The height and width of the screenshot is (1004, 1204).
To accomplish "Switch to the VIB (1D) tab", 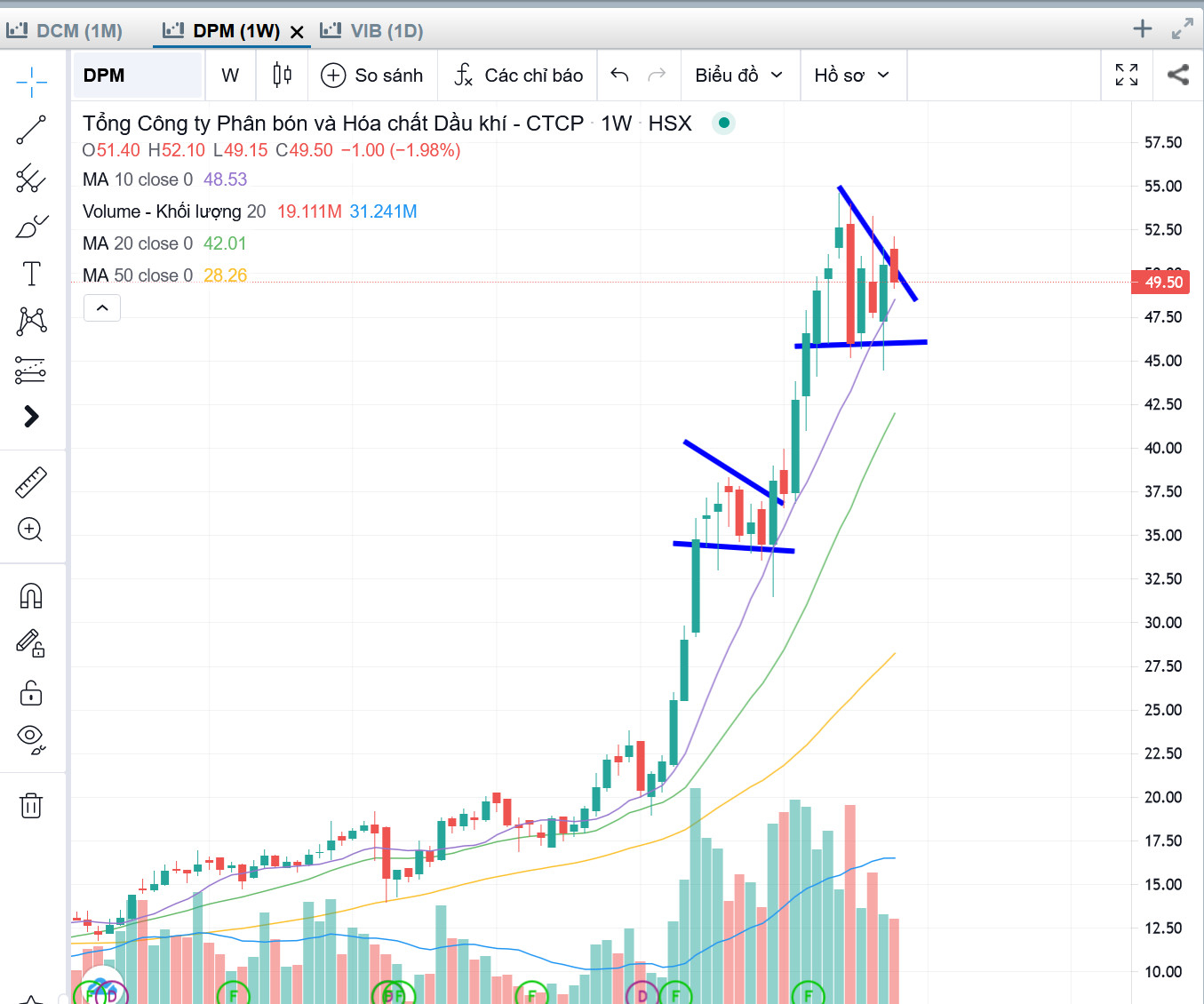I will (372, 31).
